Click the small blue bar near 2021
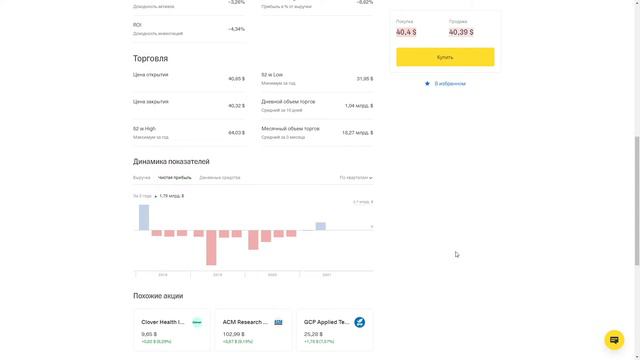The height and width of the screenshot is (360, 640). point(321,227)
